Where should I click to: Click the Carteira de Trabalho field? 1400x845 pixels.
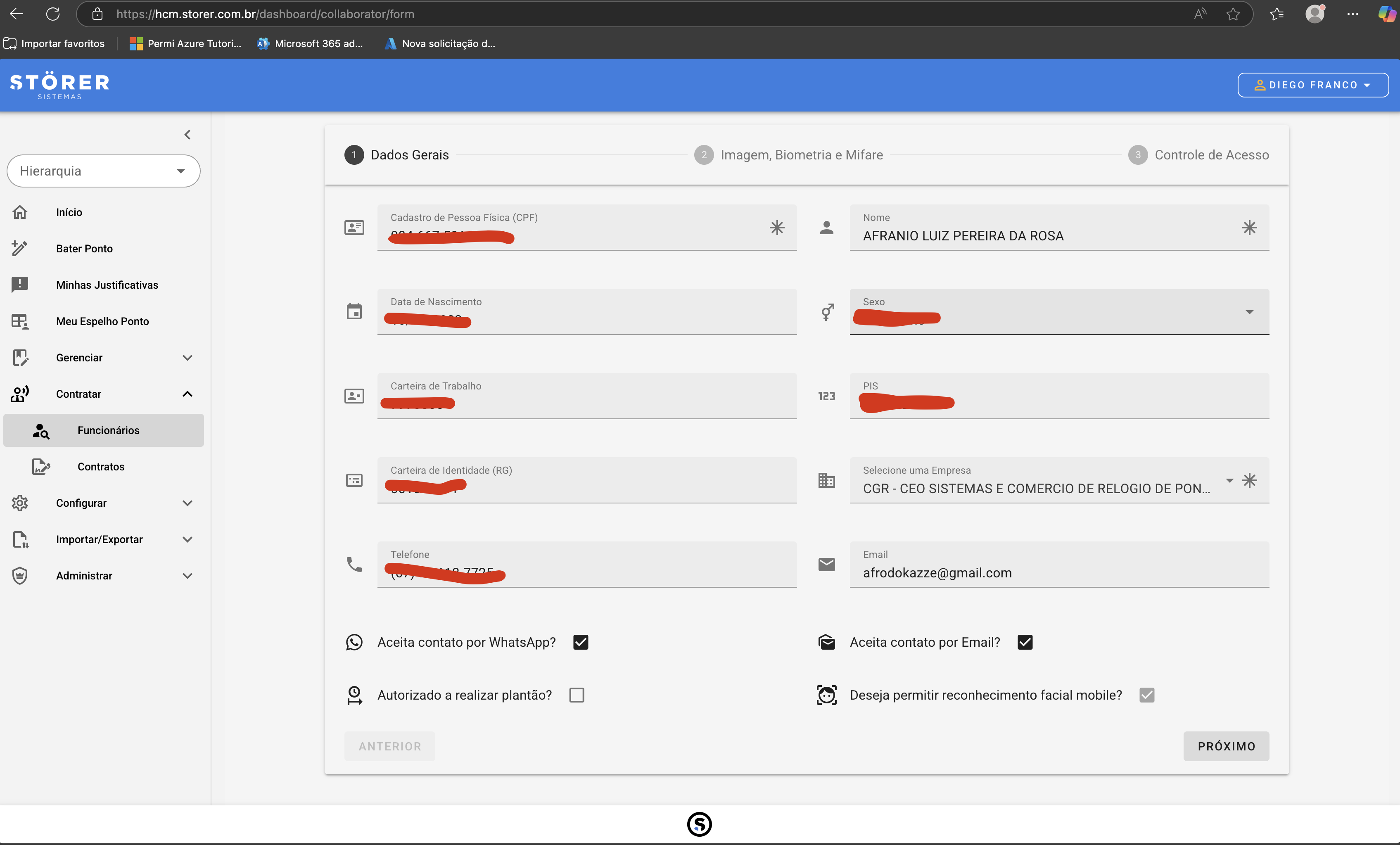coord(587,396)
